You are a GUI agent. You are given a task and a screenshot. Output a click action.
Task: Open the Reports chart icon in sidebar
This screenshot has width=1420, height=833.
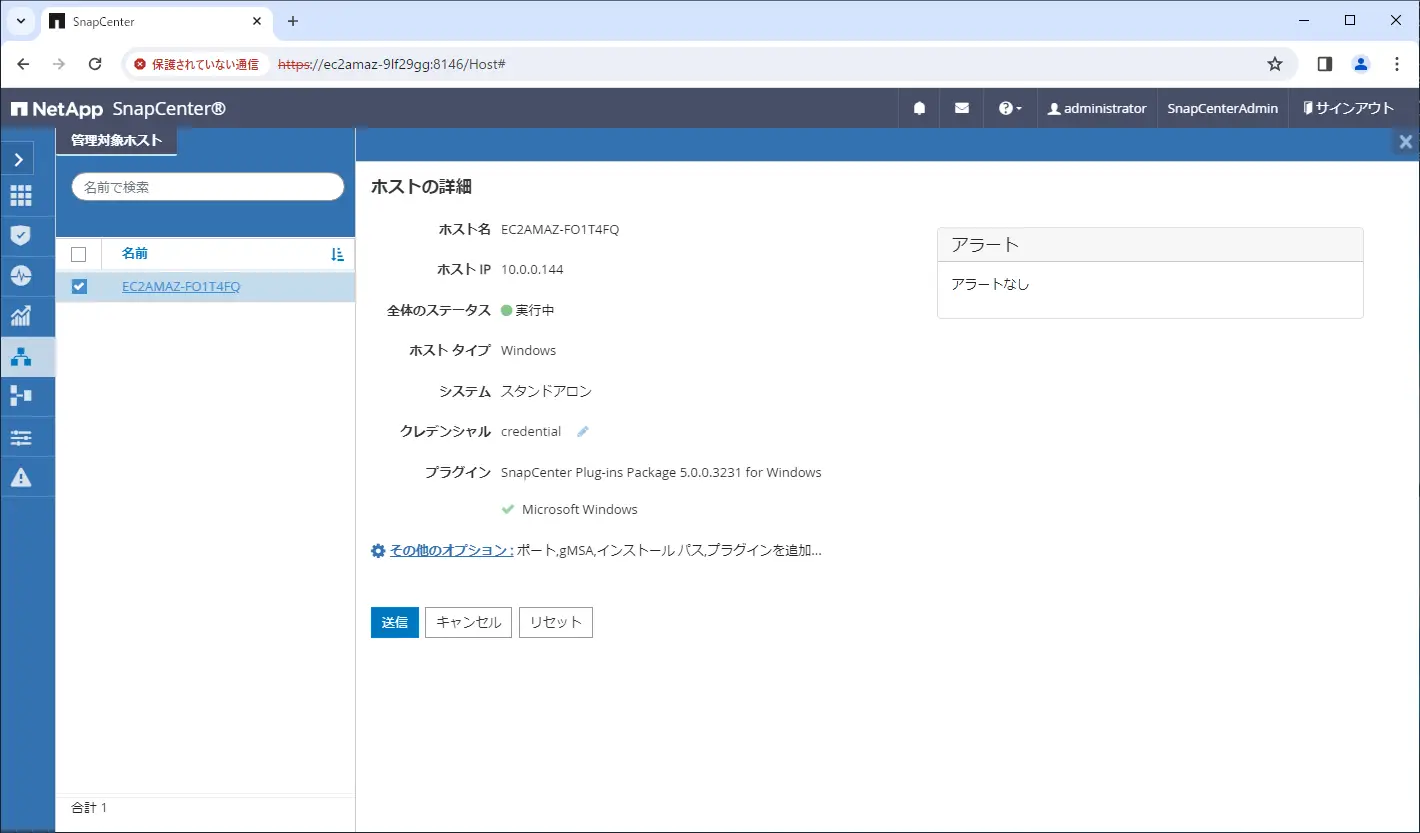[21, 316]
